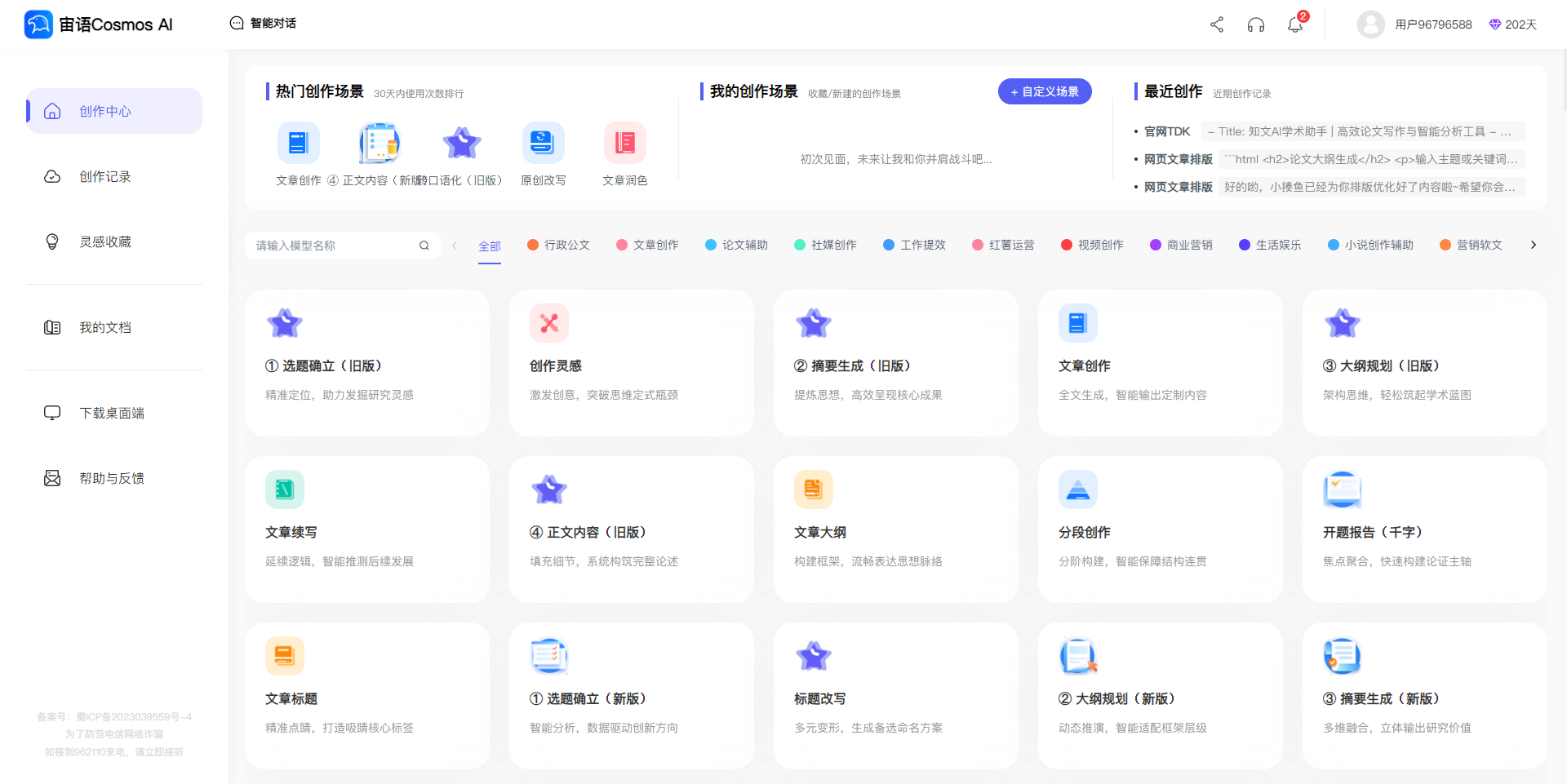Viewport: 1567px width, 784px height.
Task: Click the ③ 摘要生成（新版）card icon
Action: 1343,656
